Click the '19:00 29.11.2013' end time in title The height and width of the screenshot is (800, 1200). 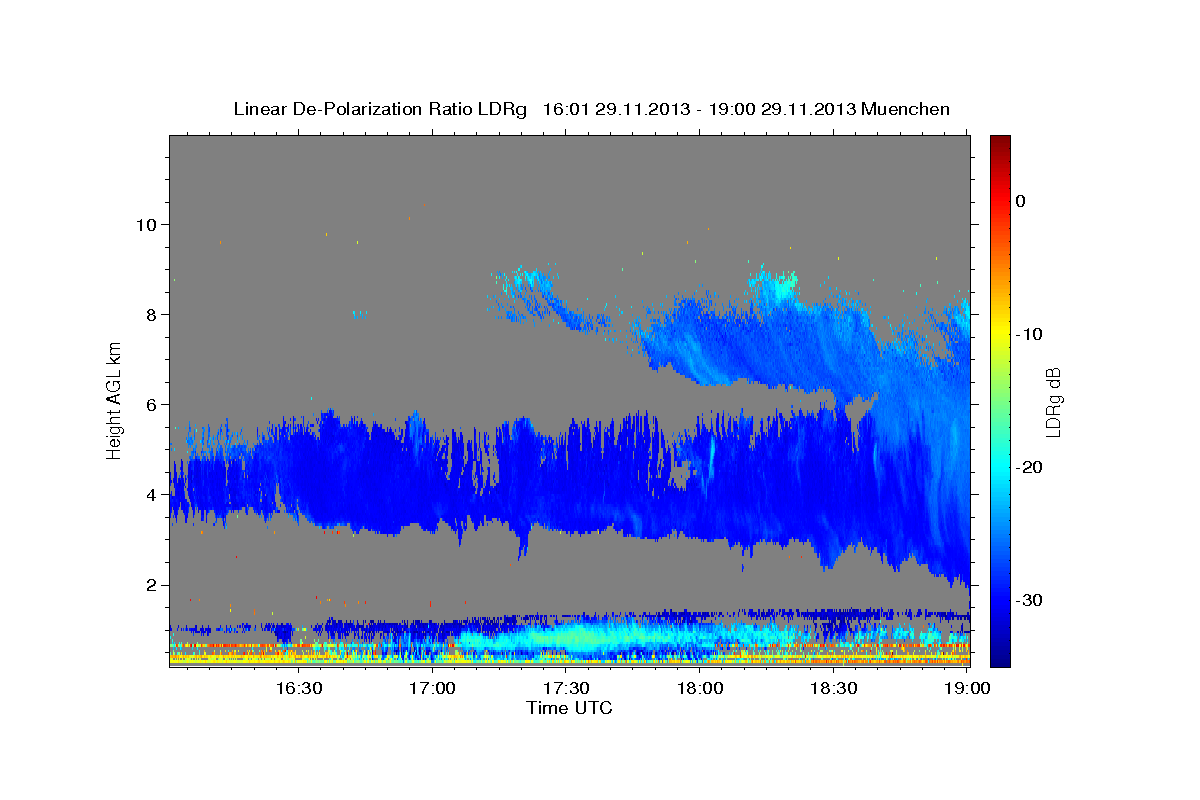(x=783, y=109)
